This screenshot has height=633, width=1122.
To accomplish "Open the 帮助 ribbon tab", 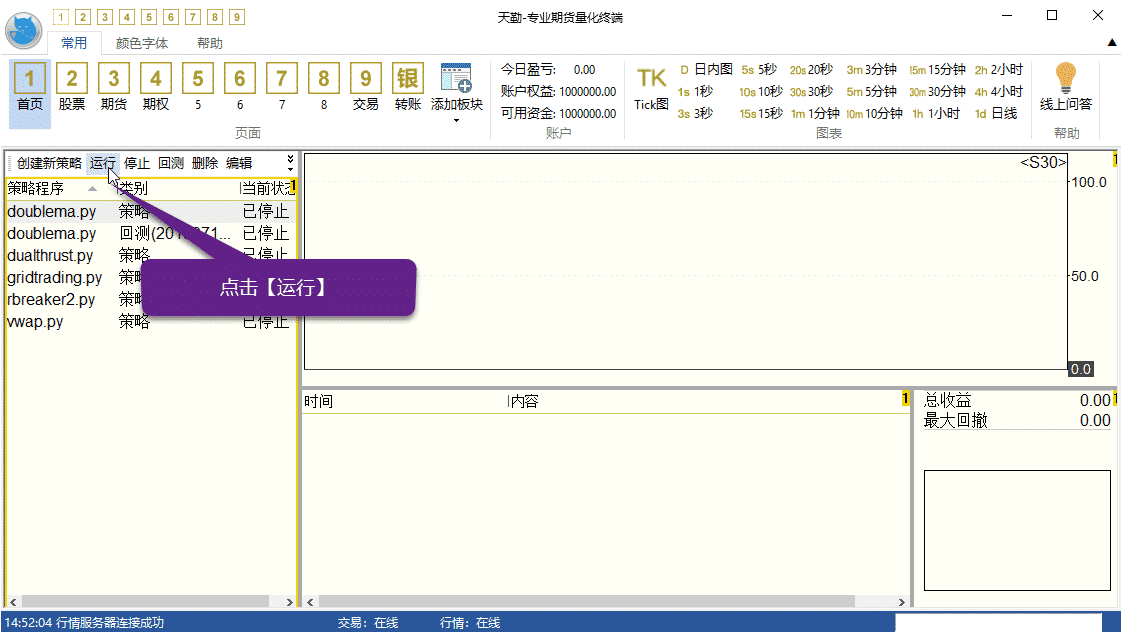I will (x=210, y=43).
